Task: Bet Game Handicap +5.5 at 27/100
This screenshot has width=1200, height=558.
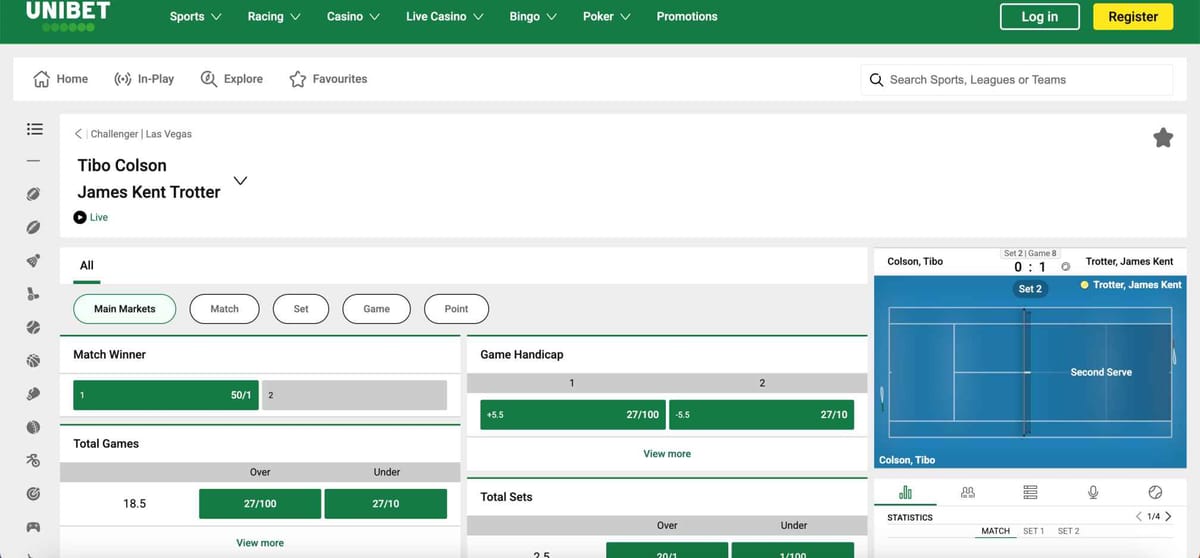Action: (x=573, y=414)
